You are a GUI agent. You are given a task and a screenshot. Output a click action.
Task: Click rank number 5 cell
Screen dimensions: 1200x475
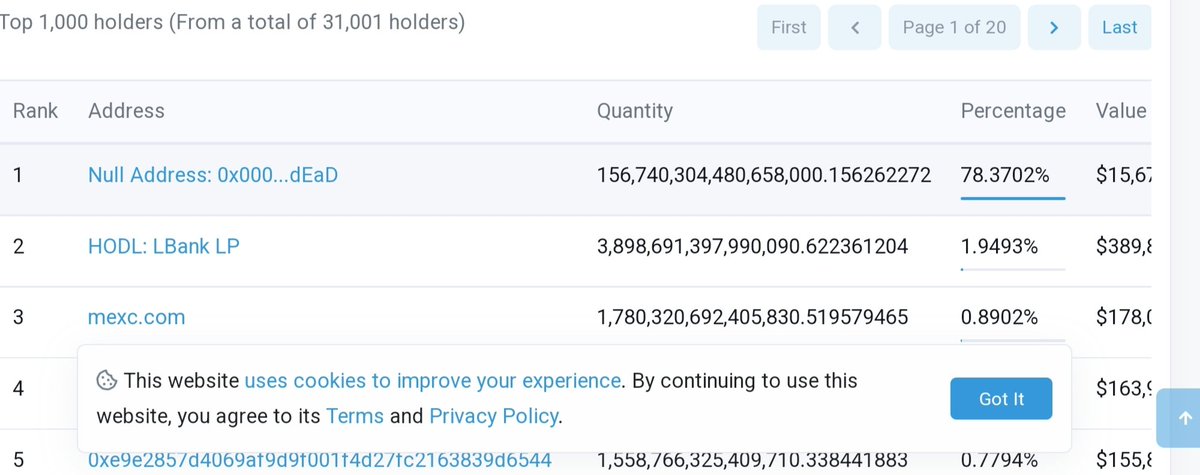18,461
